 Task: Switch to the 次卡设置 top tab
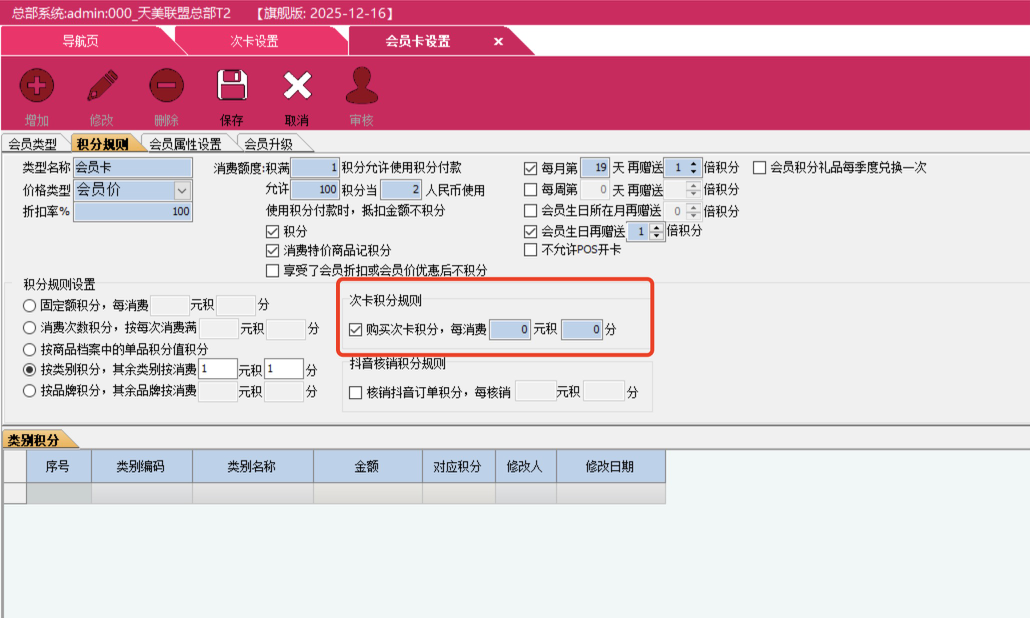point(254,41)
